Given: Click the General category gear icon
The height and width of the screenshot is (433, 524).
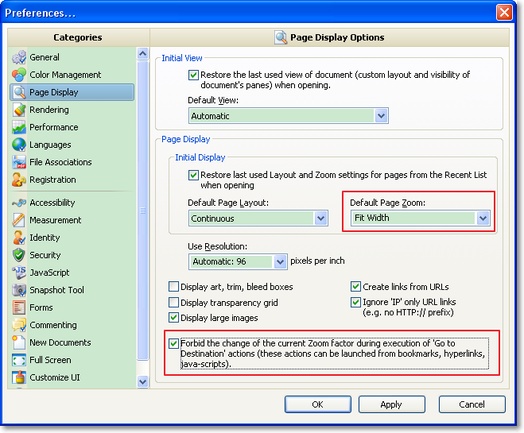Looking at the screenshot, I should click(19, 57).
